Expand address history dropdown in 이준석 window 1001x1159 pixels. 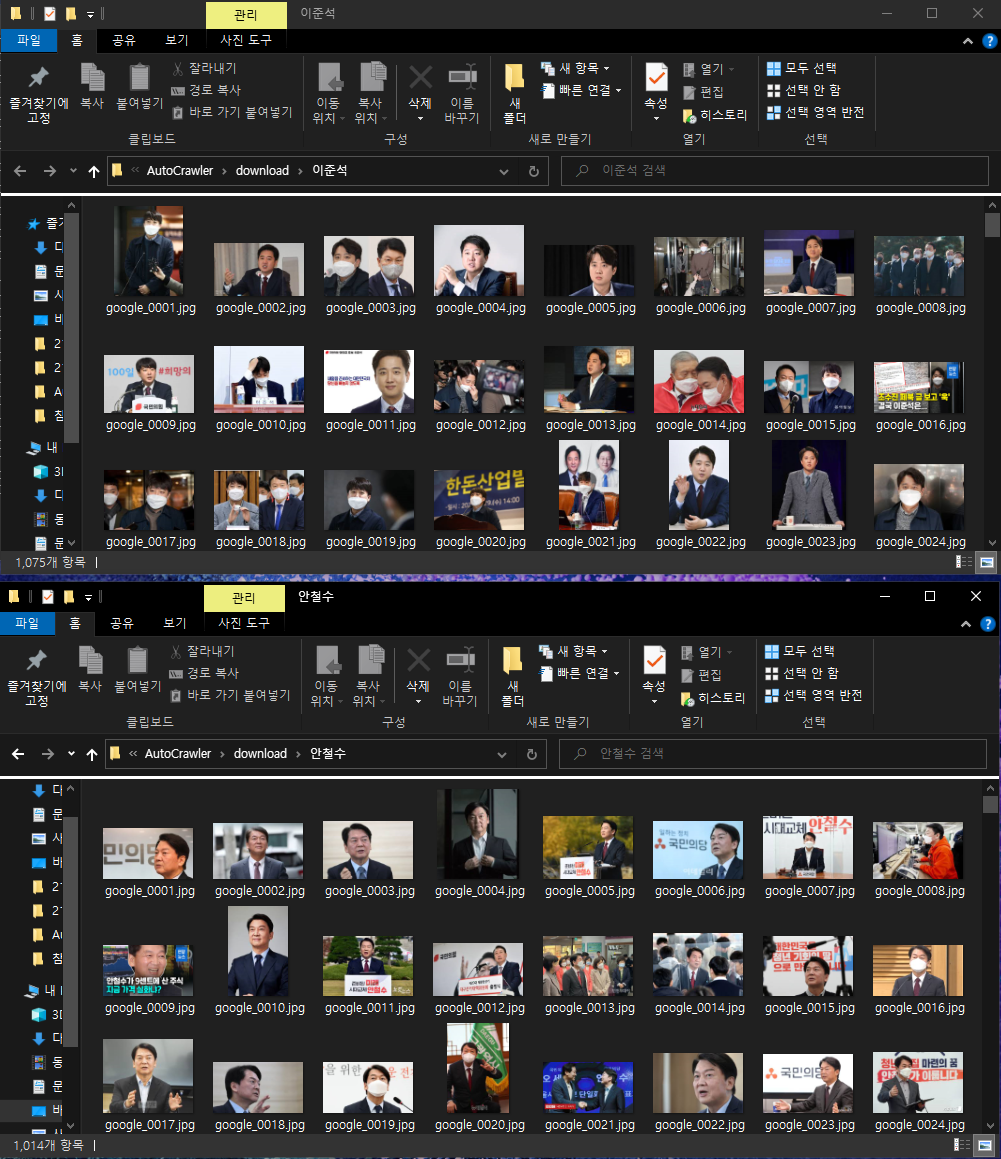(x=503, y=171)
